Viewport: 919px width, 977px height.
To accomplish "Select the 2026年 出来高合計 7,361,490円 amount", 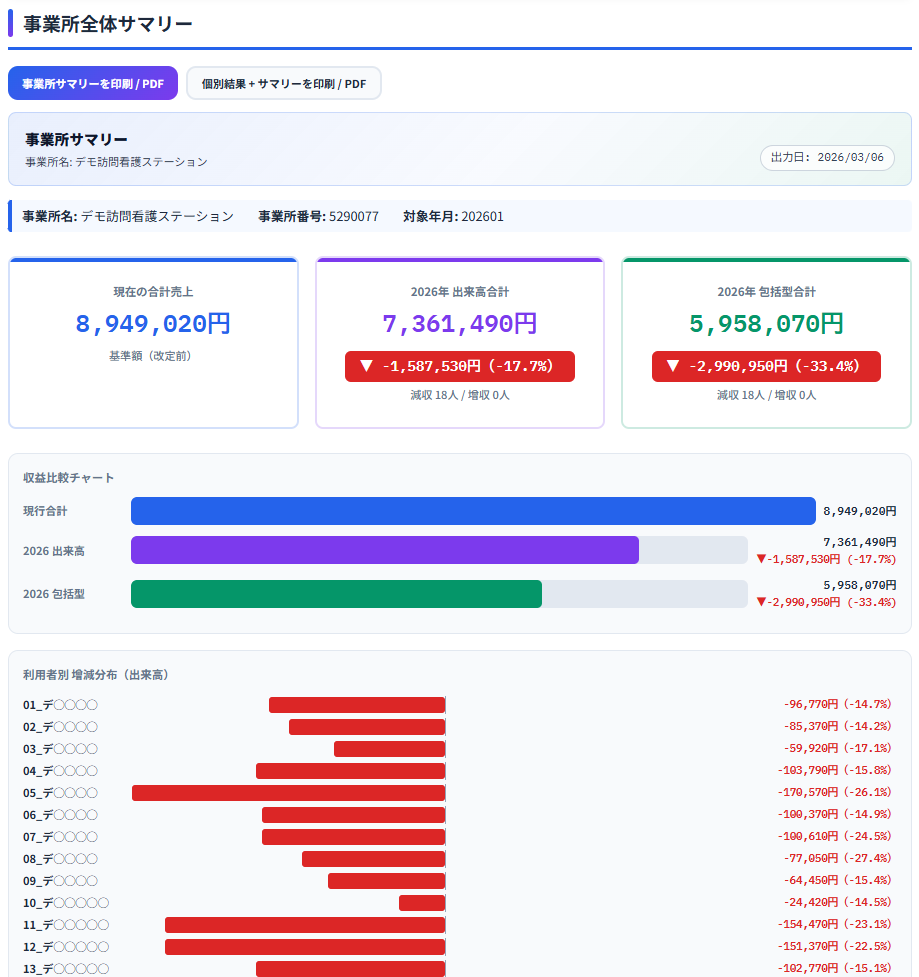I will pyautogui.click(x=459, y=324).
